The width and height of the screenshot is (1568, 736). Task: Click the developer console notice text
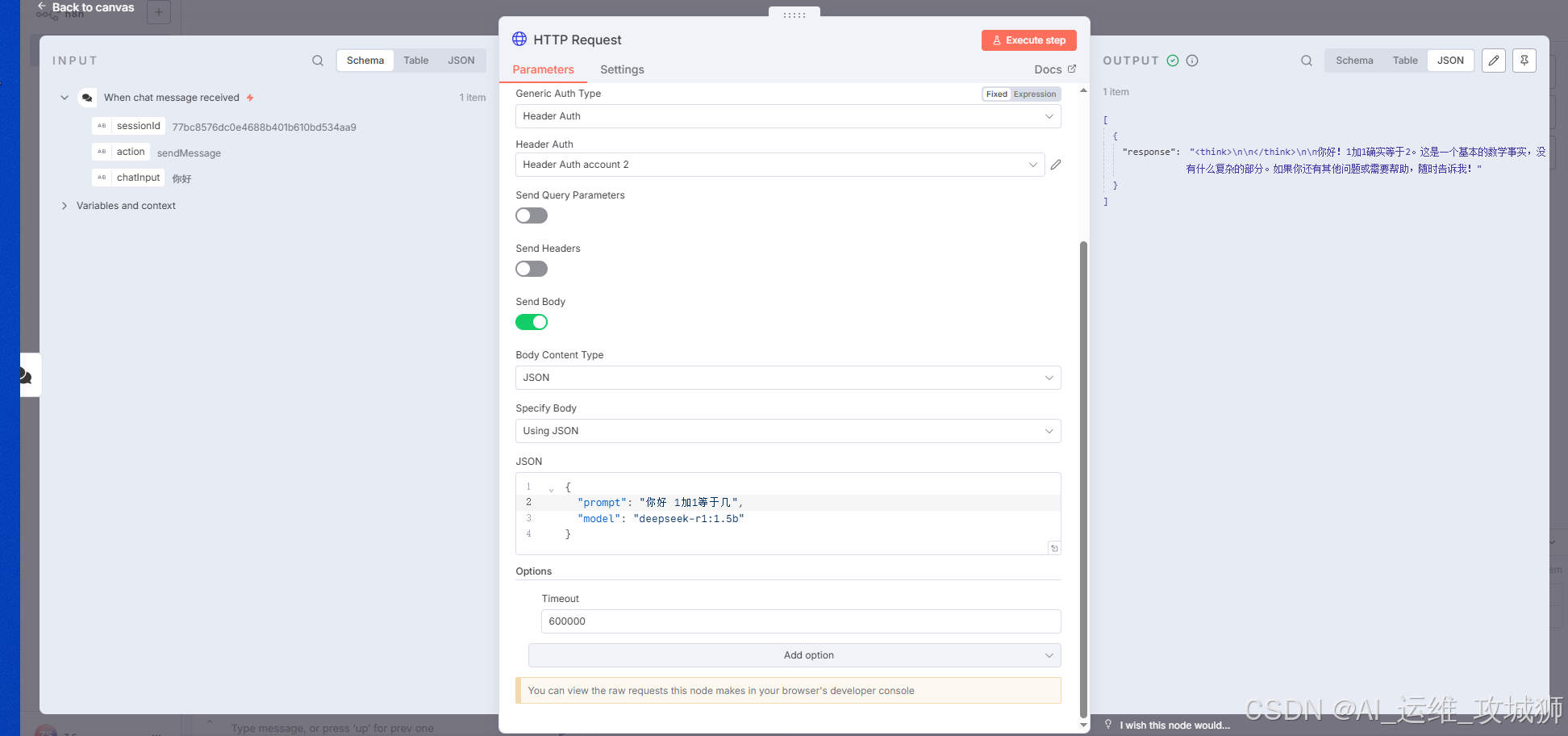[721, 691]
